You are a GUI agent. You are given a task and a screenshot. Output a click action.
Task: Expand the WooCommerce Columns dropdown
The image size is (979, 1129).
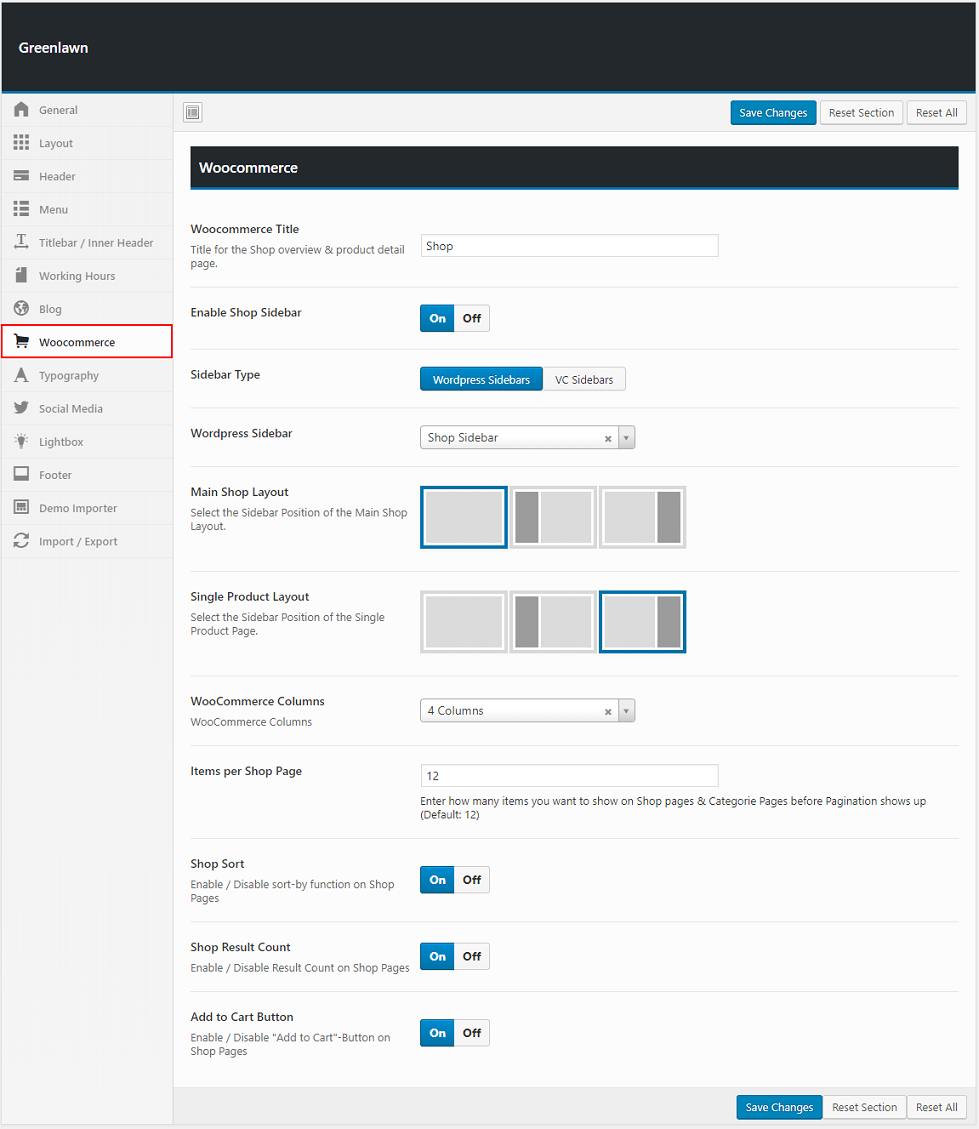(626, 711)
